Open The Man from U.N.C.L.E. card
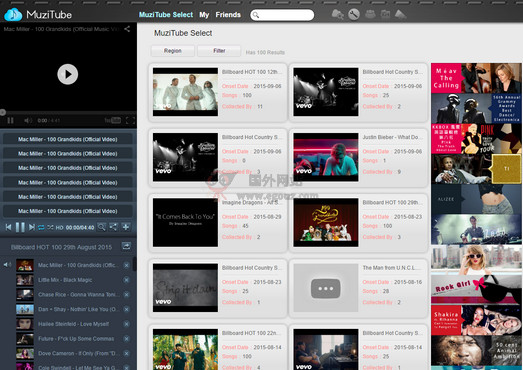The width and height of the screenshot is (523, 370). (359, 288)
